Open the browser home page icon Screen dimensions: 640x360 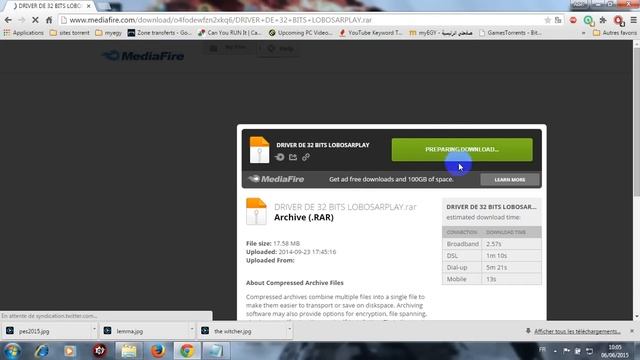(49, 20)
